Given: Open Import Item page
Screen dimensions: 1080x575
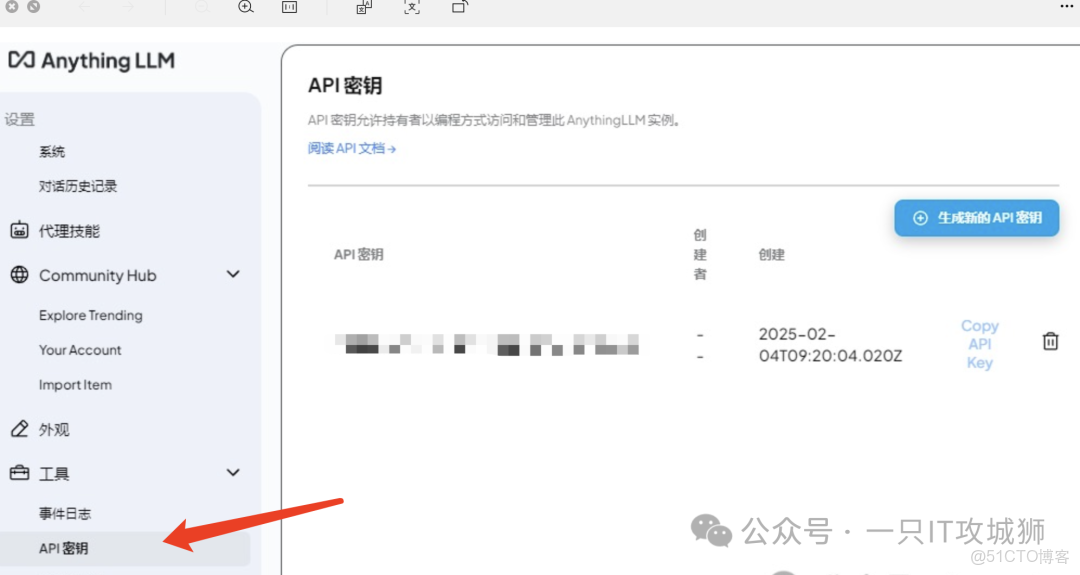Looking at the screenshot, I should pyautogui.click(x=75, y=385).
